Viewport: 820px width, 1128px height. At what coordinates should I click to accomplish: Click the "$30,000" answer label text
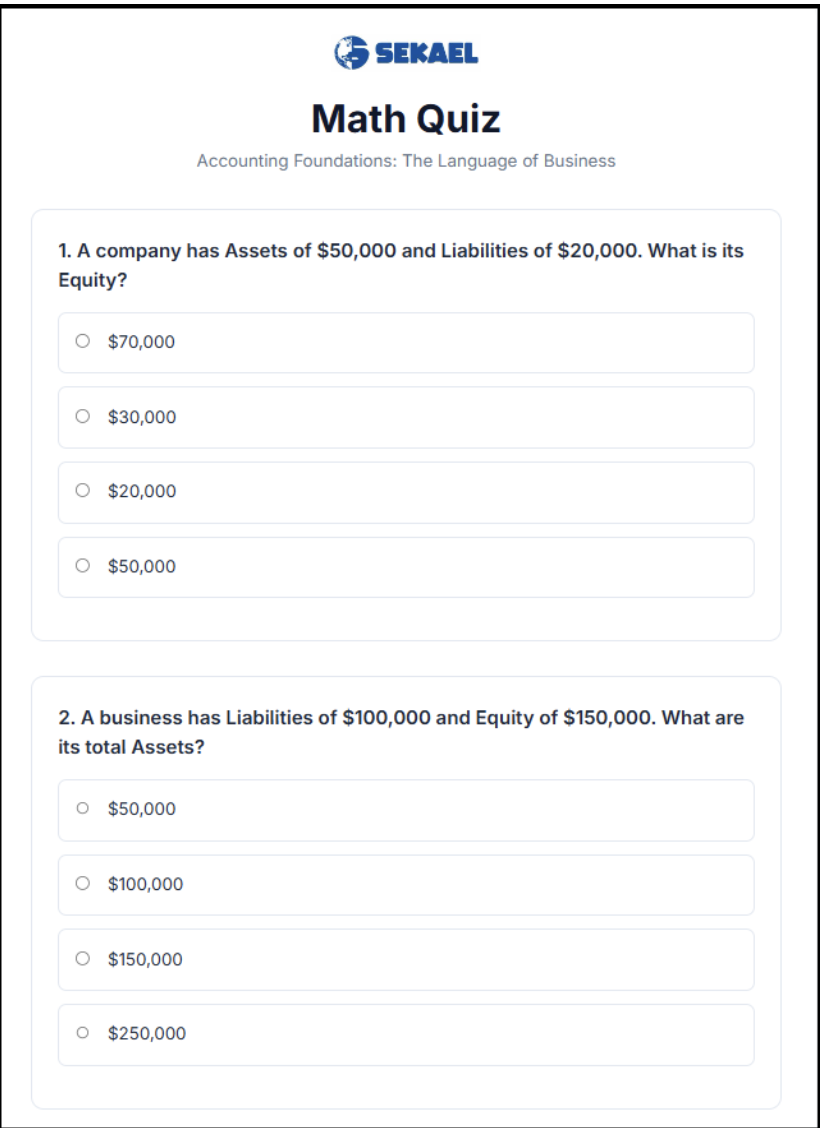coord(141,417)
